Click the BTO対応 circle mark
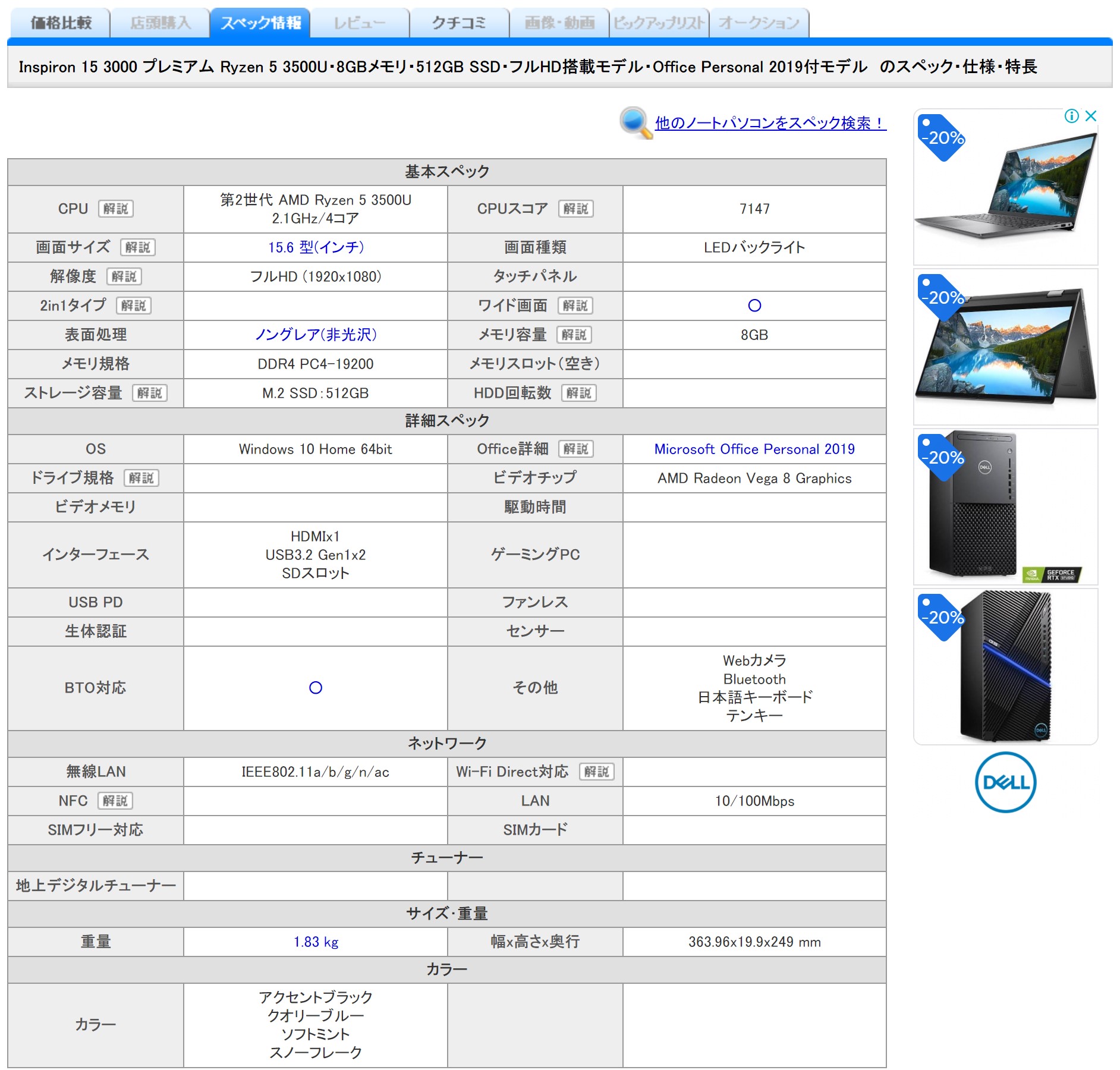The width and height of the screenshot is (1120, 1070). pos(316,688)
